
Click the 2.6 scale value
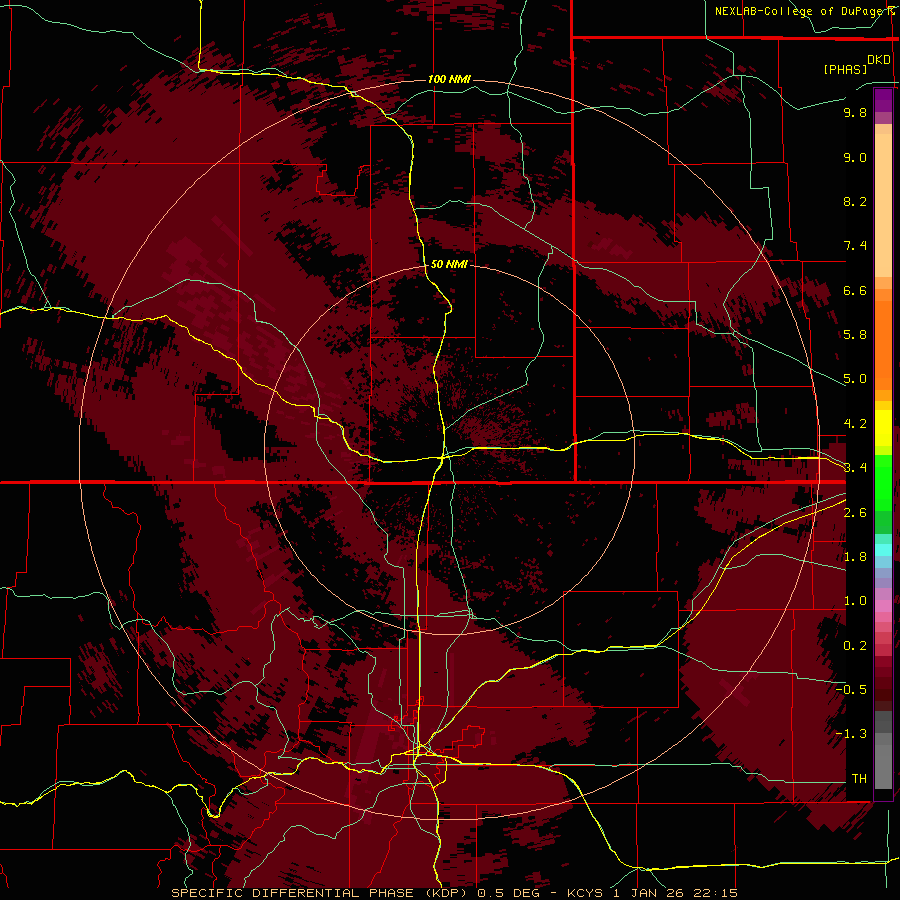click(x=855, y=513)
